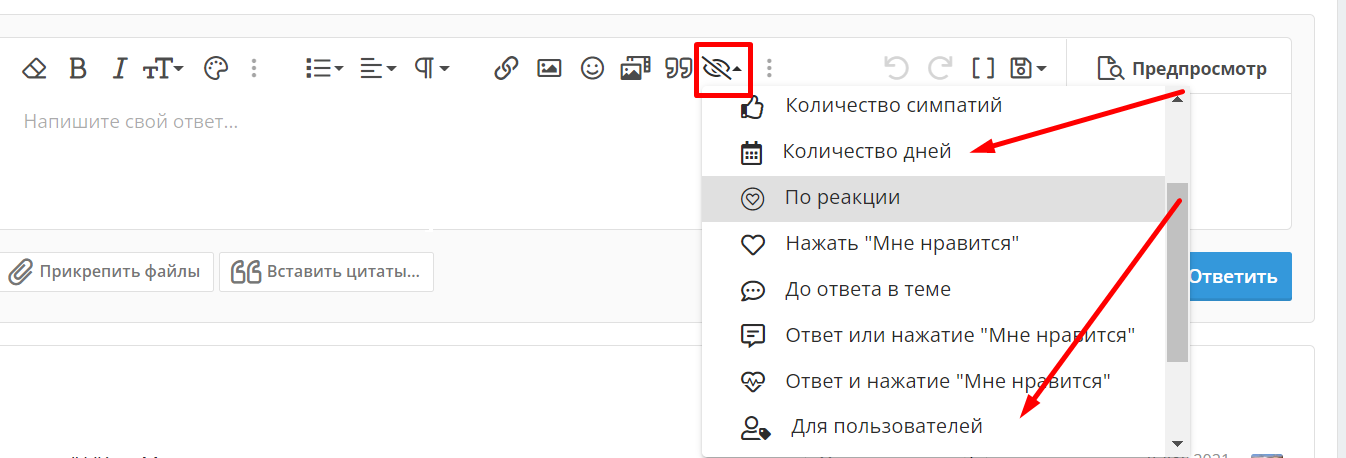Click the user tag icon beside Для пользователей
The image size is (1346, 458).
(755, 428)
